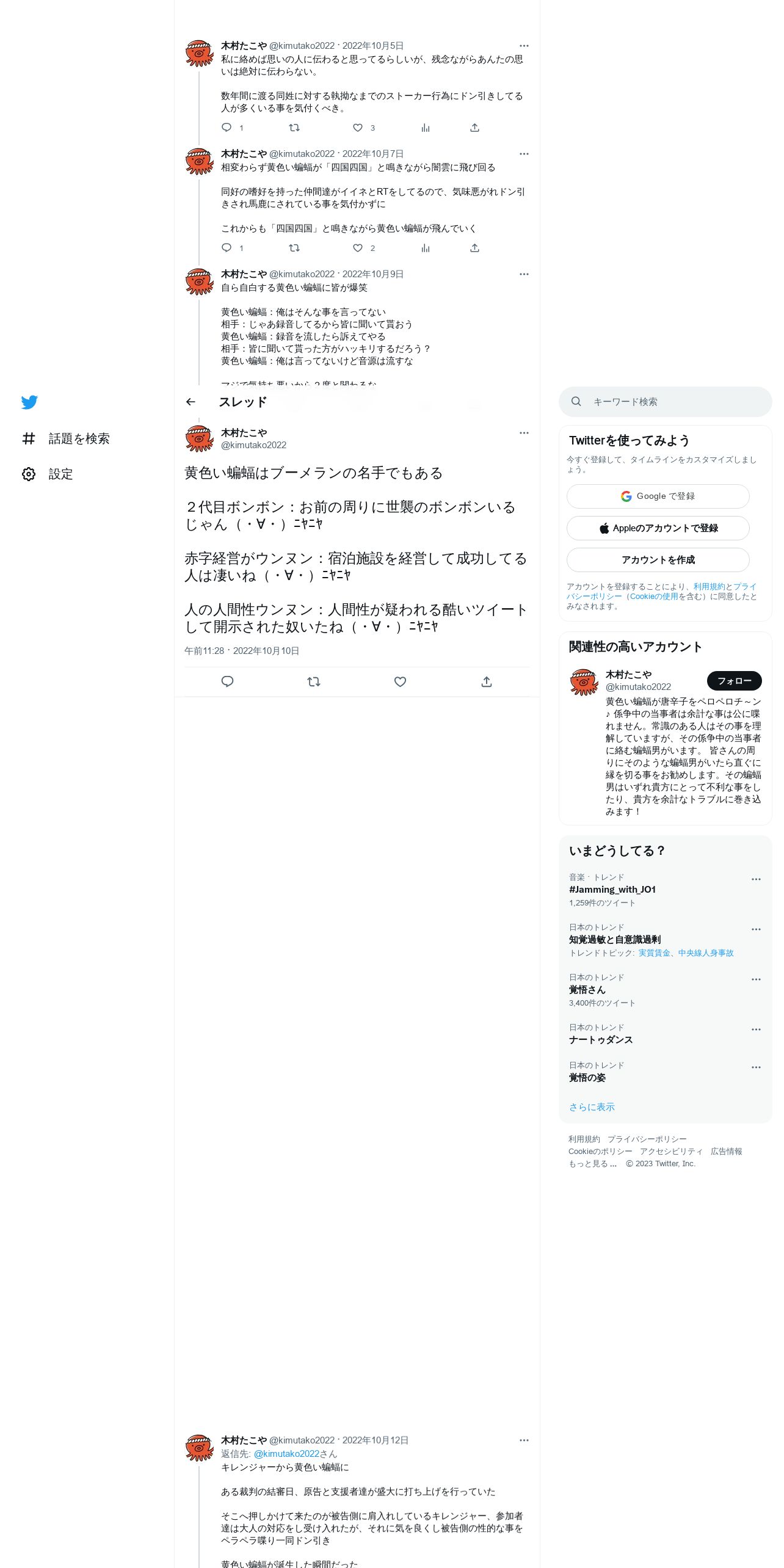
Task: View analytics icon on the October 5 tweet
Action: [x=426, y=128]
